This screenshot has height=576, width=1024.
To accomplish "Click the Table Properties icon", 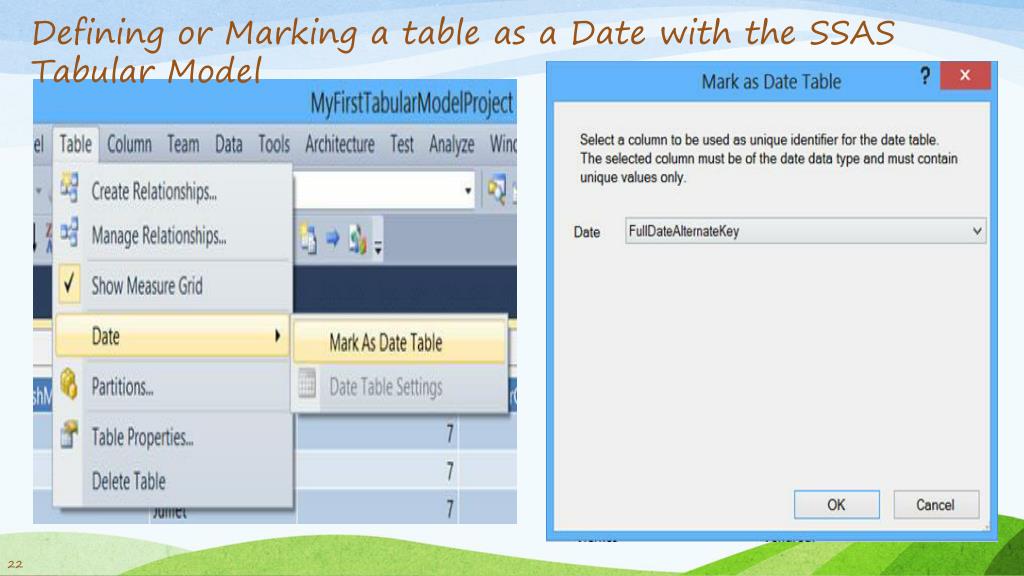I will pyautogui.click(x=69, y=434).
